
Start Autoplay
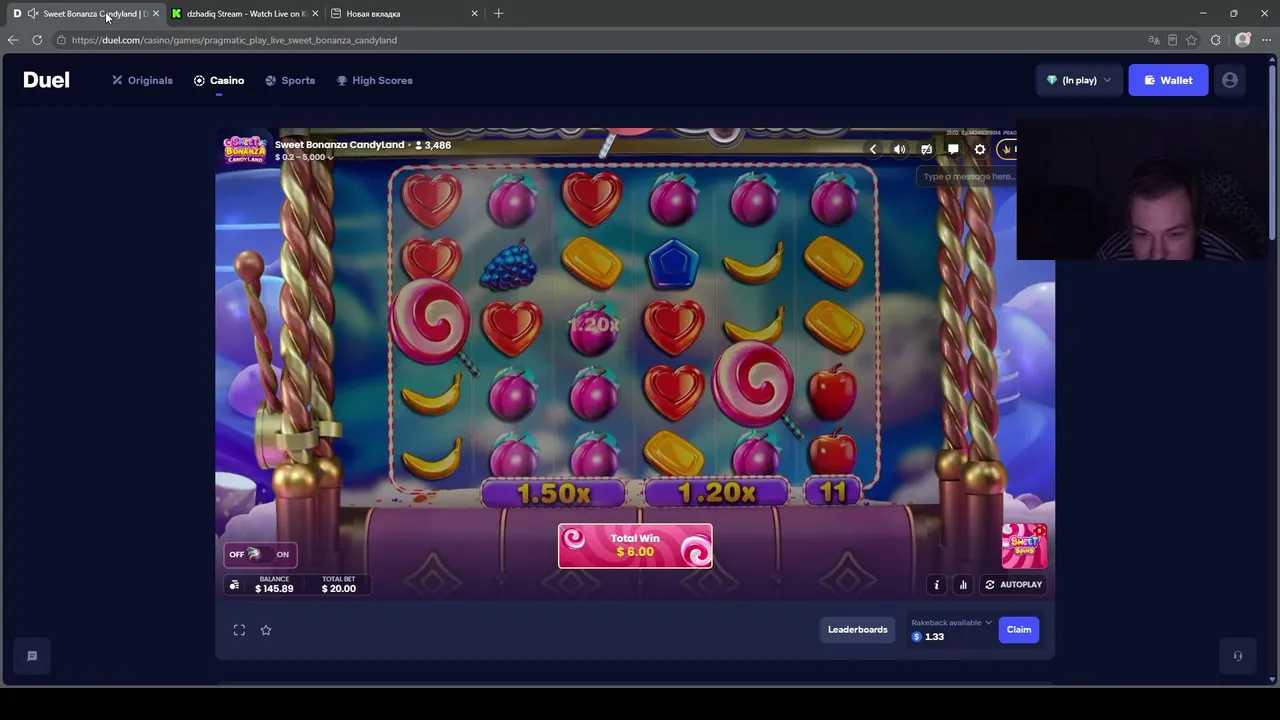point(1013,585)
